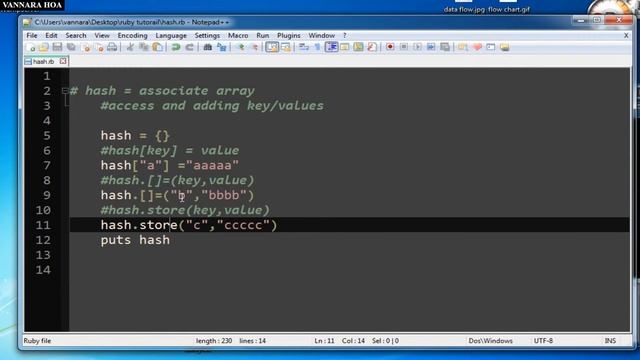This screenshot has height=360, width=640.
Task: Toggle INS mode in the status bar
Action: 610,340
